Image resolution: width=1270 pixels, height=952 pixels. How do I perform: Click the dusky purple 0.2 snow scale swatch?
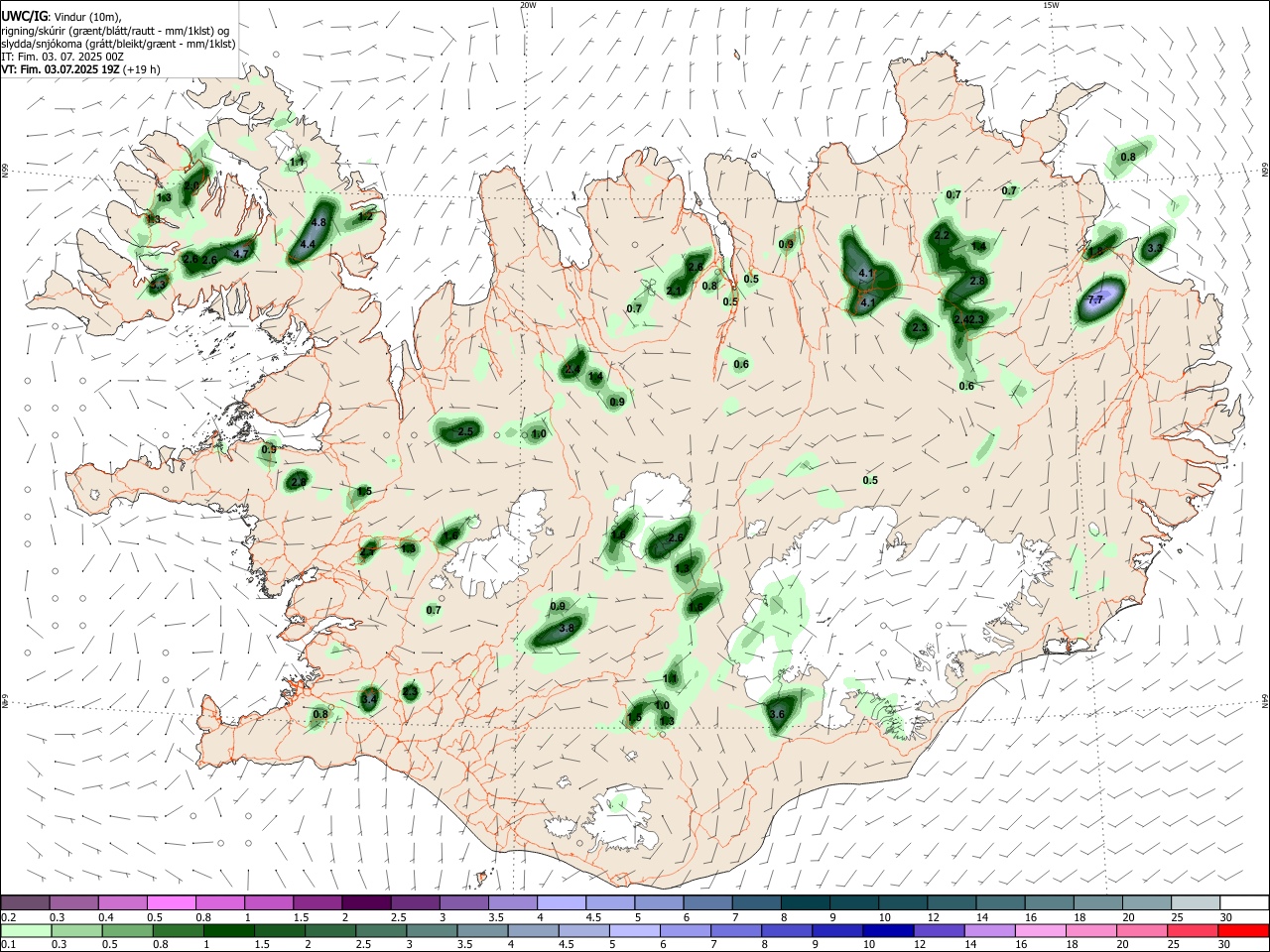[x=25, y=902]
